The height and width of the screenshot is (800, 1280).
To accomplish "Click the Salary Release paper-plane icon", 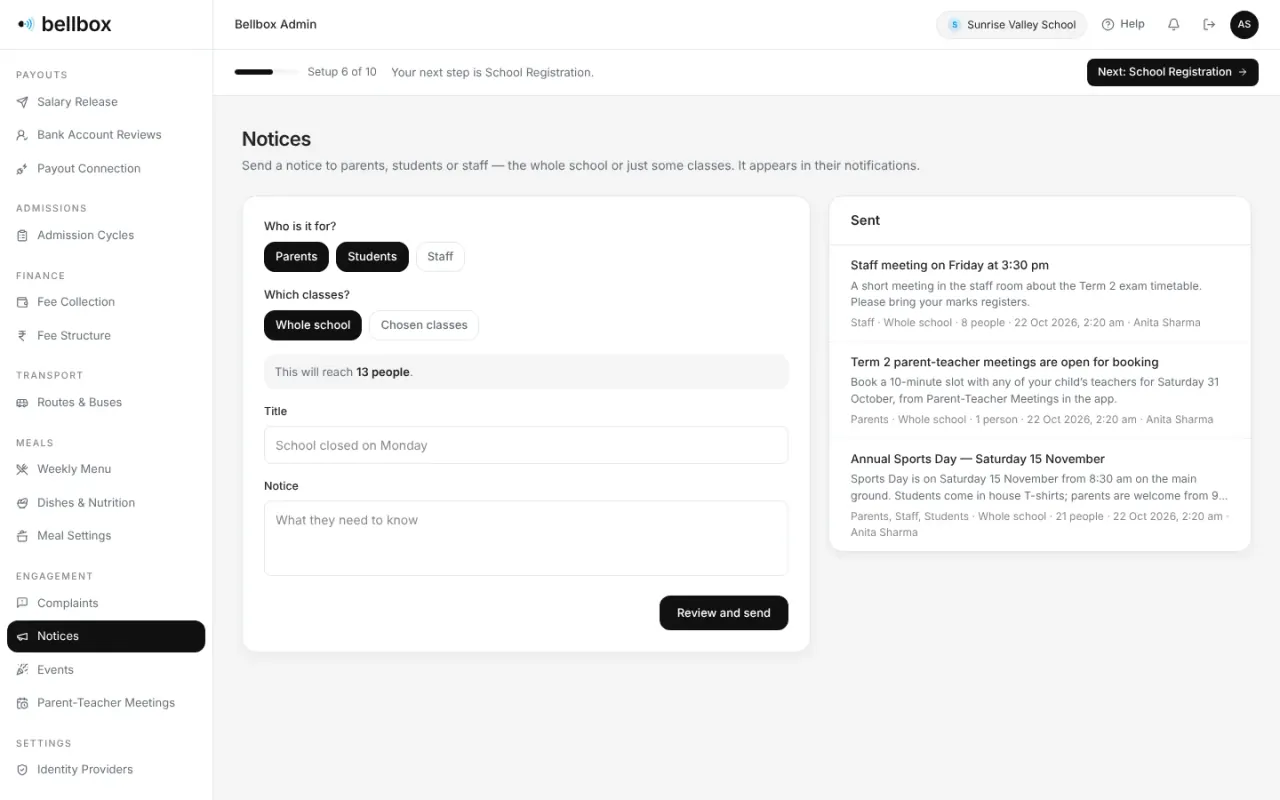I will [22, 102].
